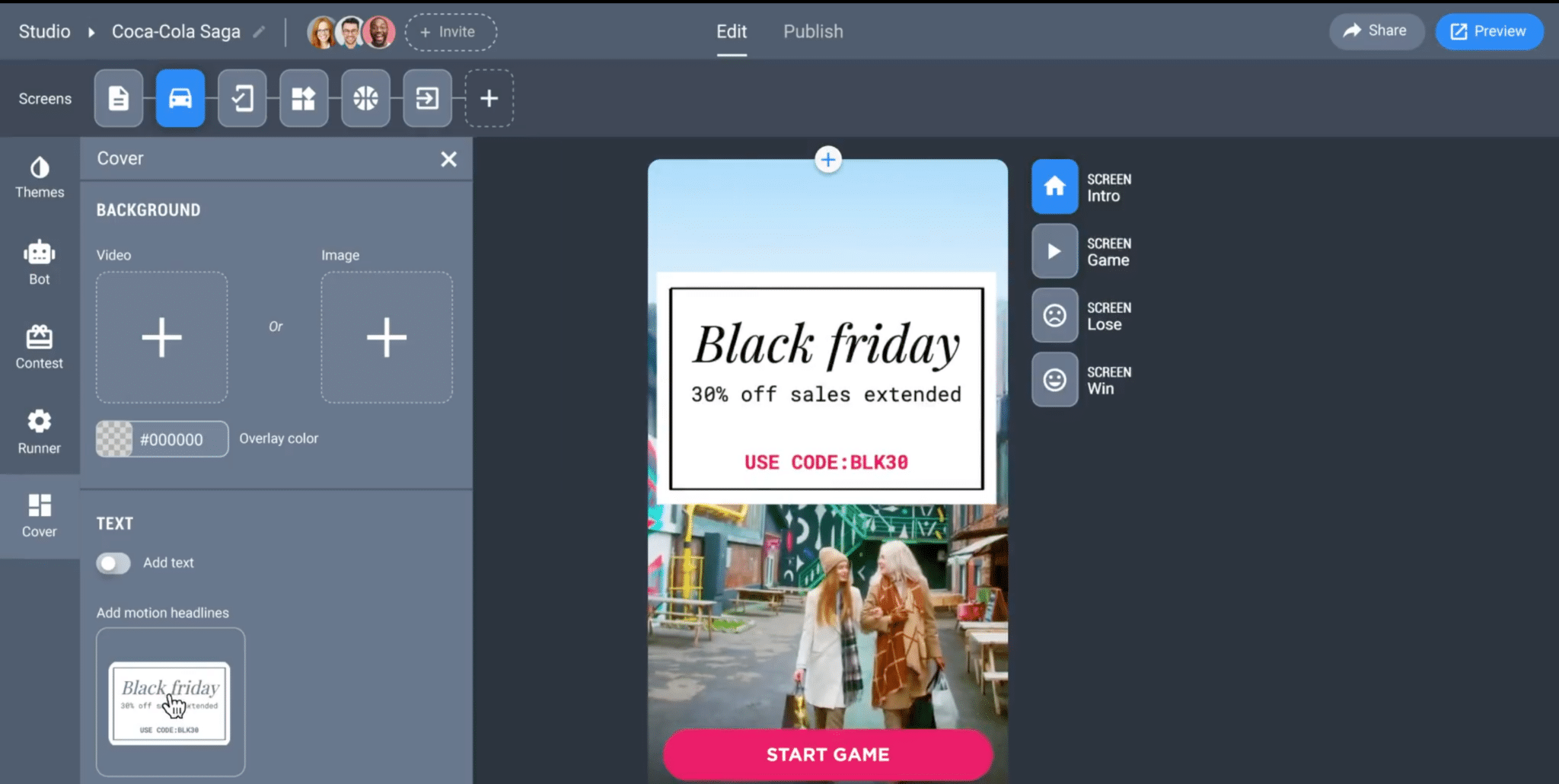Add a new screen with the dashed plus icon
The image size is (1559, 784).
489,98
